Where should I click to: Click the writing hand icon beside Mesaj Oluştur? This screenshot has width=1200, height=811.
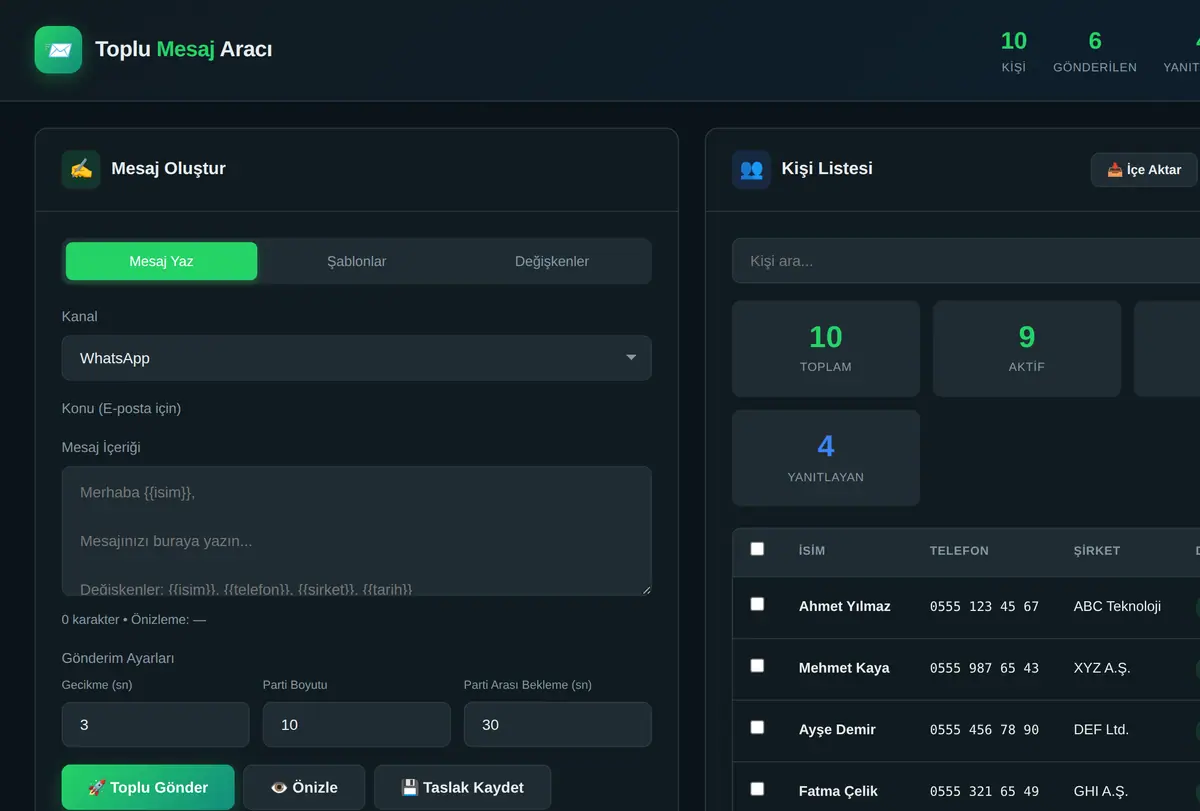(x=81, y=169)
